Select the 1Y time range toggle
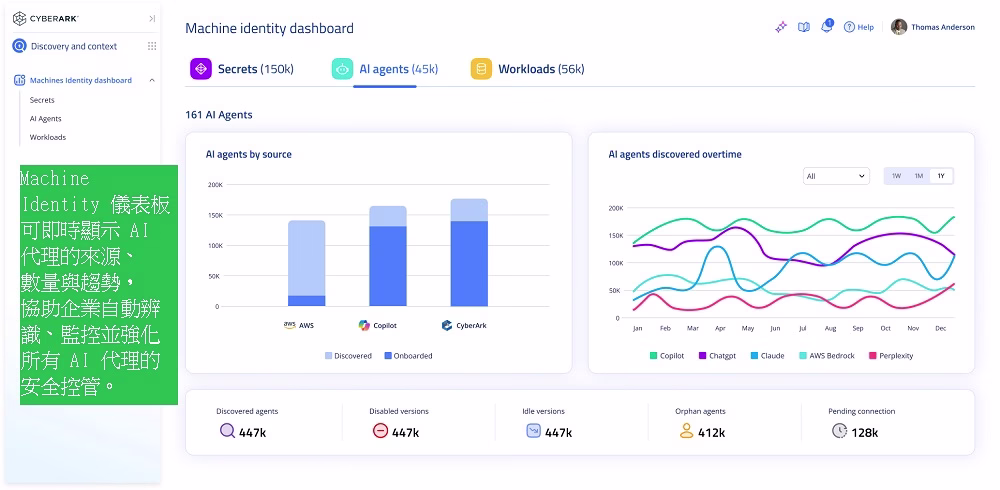The width and height of the screenshot is (1000, 490). (940, 176)
